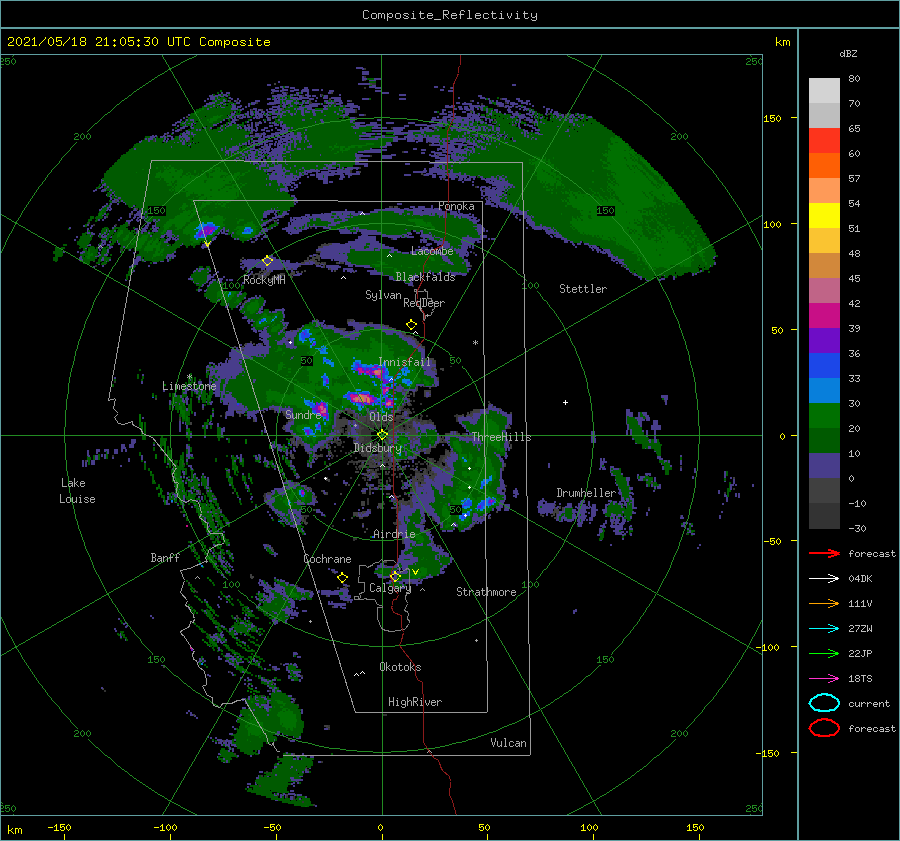Click the dBZ legend heading
Image resolution: width=900 pixels, height=841 pixels.
pyautogui.click(x=848, y=53)
